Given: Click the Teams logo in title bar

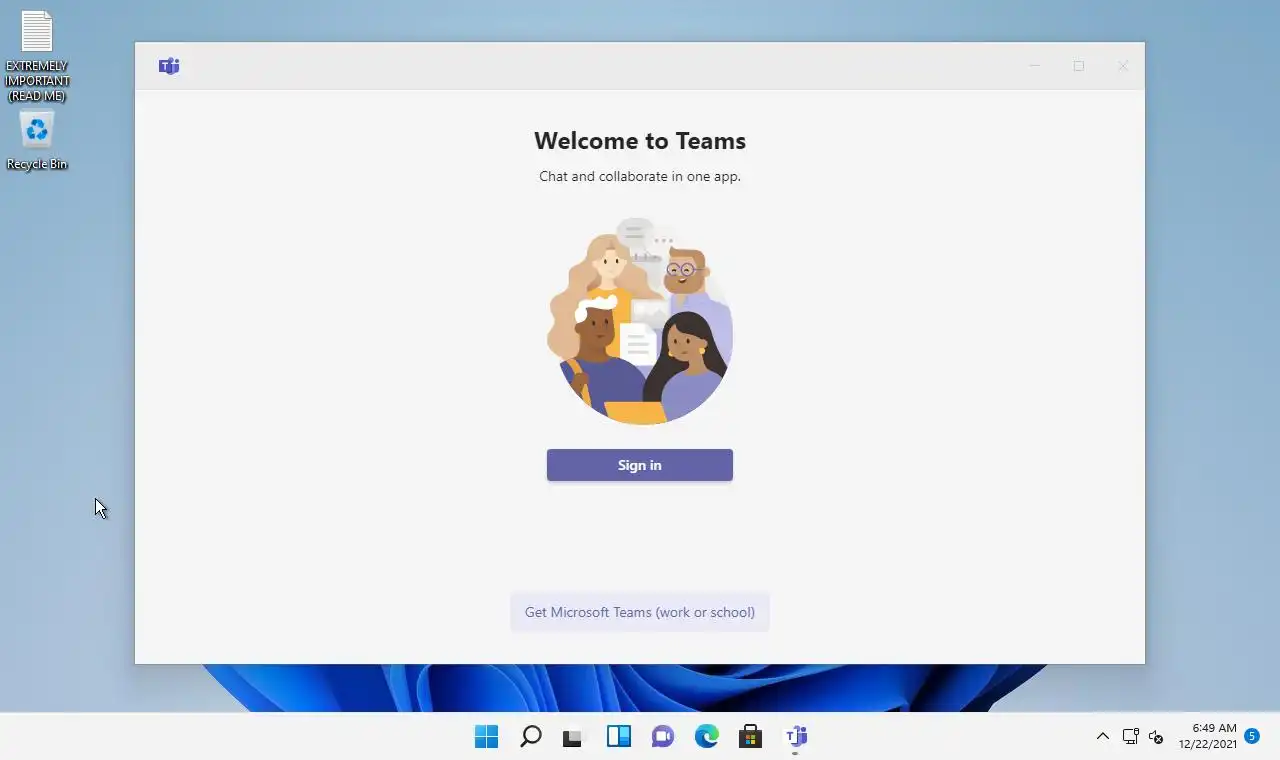Looking at the screenshot, I should (x=169, y=66).
